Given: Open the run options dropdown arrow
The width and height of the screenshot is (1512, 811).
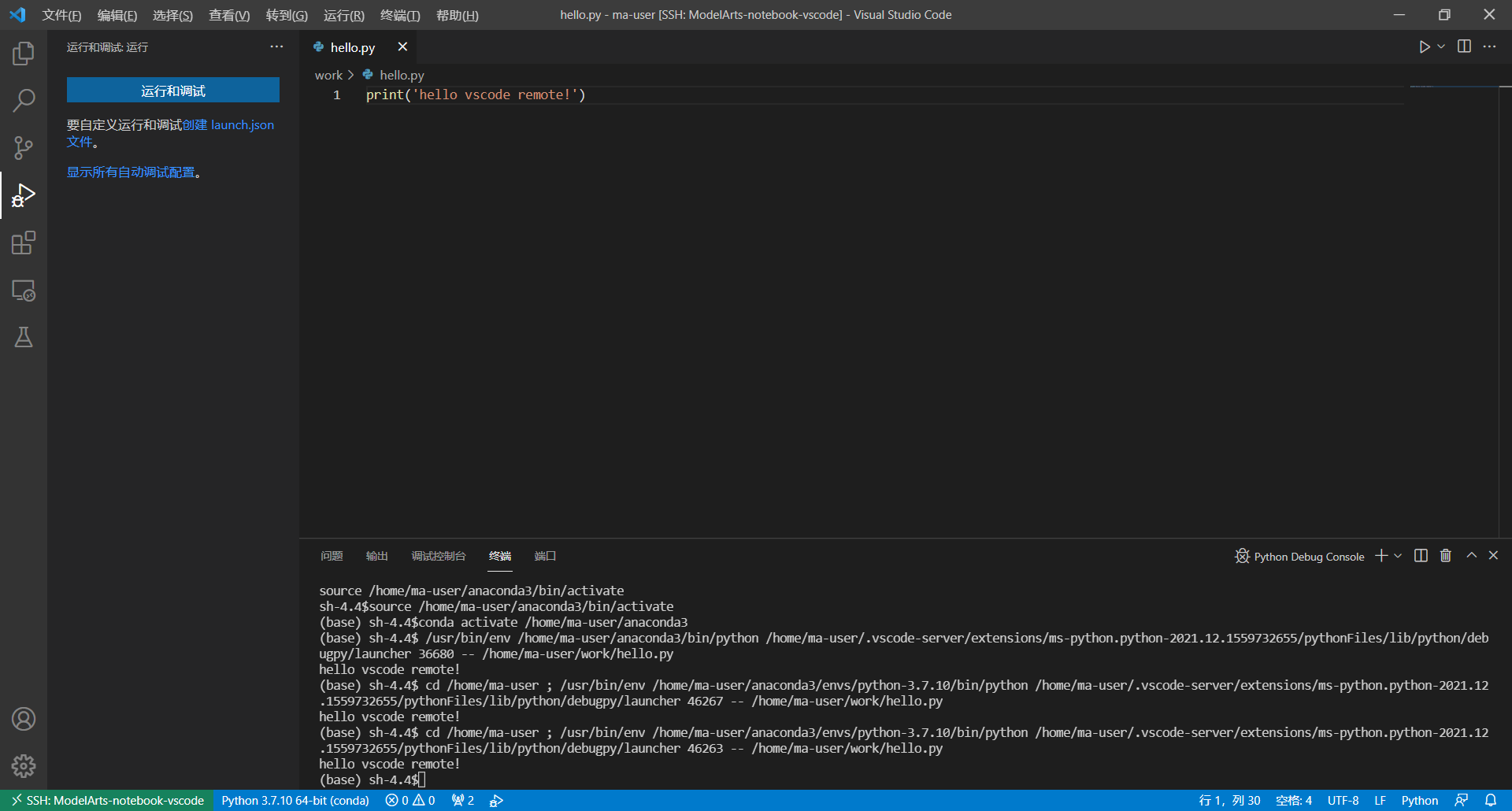Looking at the screenshot, I should [1441, 47].
